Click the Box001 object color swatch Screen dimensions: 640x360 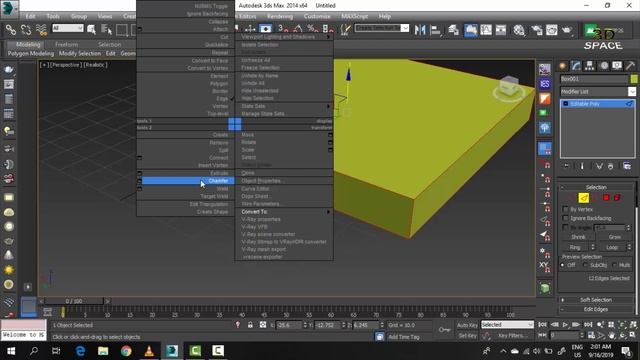633,79
